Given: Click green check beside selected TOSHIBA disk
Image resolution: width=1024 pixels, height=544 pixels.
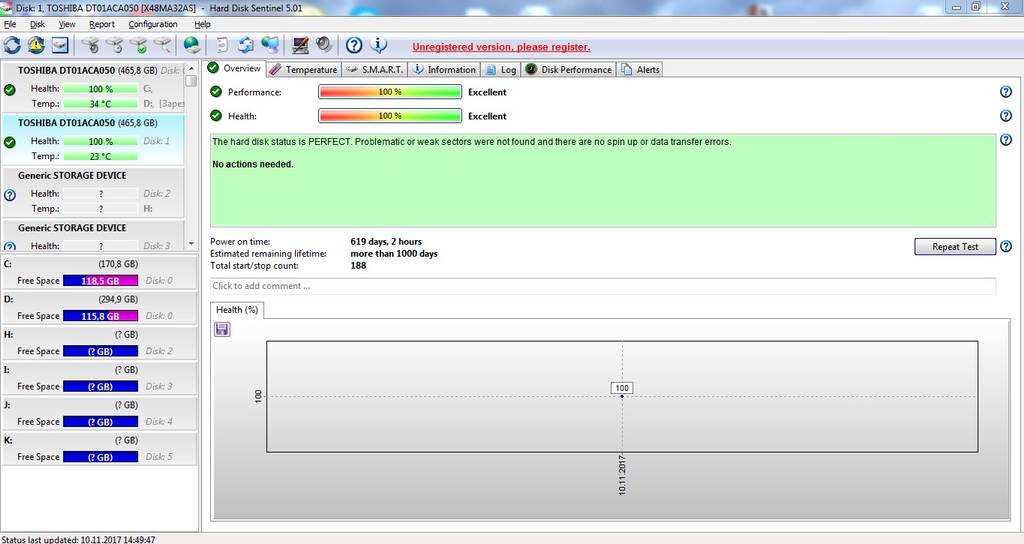Looking at the screenshot, I should pyautogui.click(x=10, y=142).
